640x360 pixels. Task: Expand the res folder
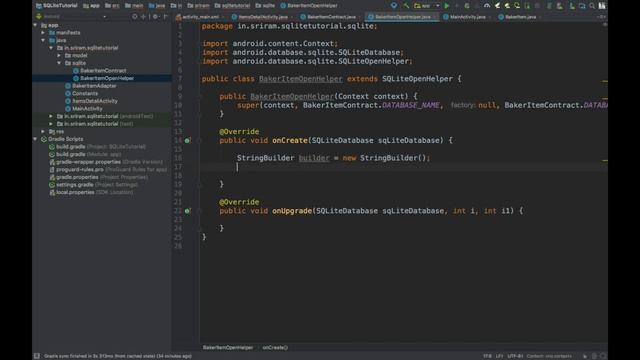43,131
